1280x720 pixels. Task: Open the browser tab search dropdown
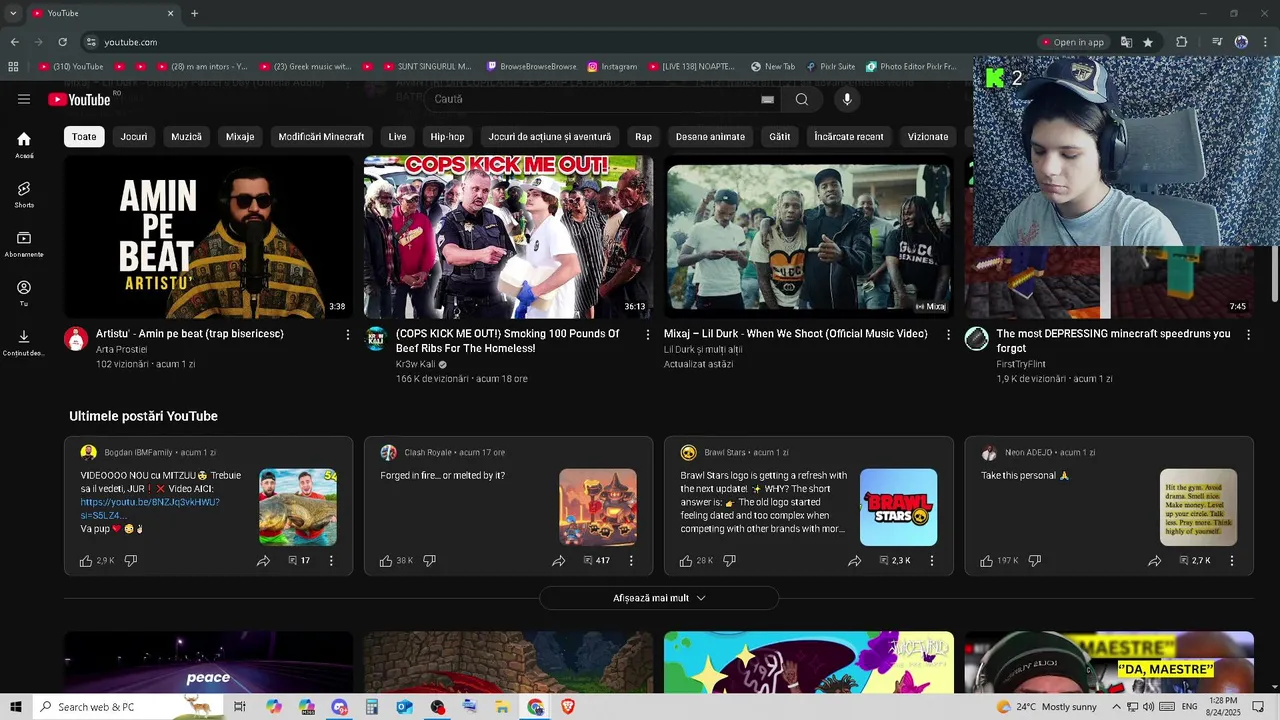tap(13, 13)
